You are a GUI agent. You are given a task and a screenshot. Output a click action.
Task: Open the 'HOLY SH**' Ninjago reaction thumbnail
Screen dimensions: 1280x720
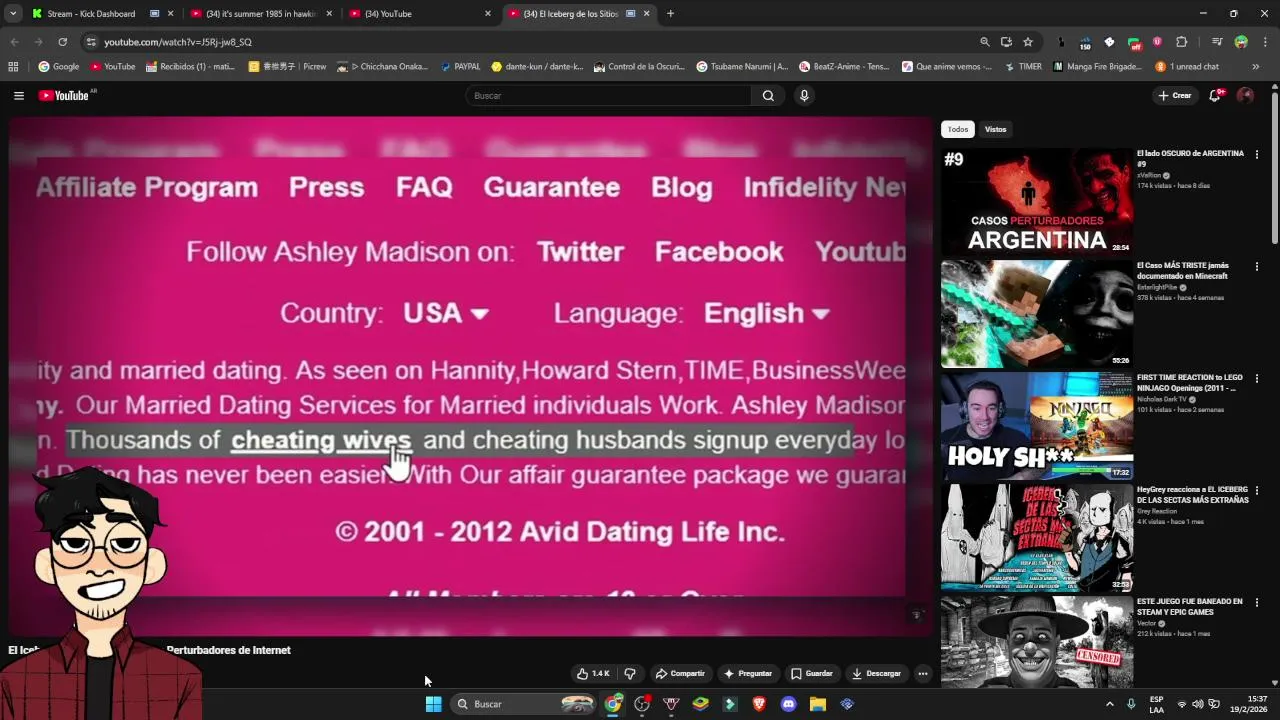pos(1036,425)
